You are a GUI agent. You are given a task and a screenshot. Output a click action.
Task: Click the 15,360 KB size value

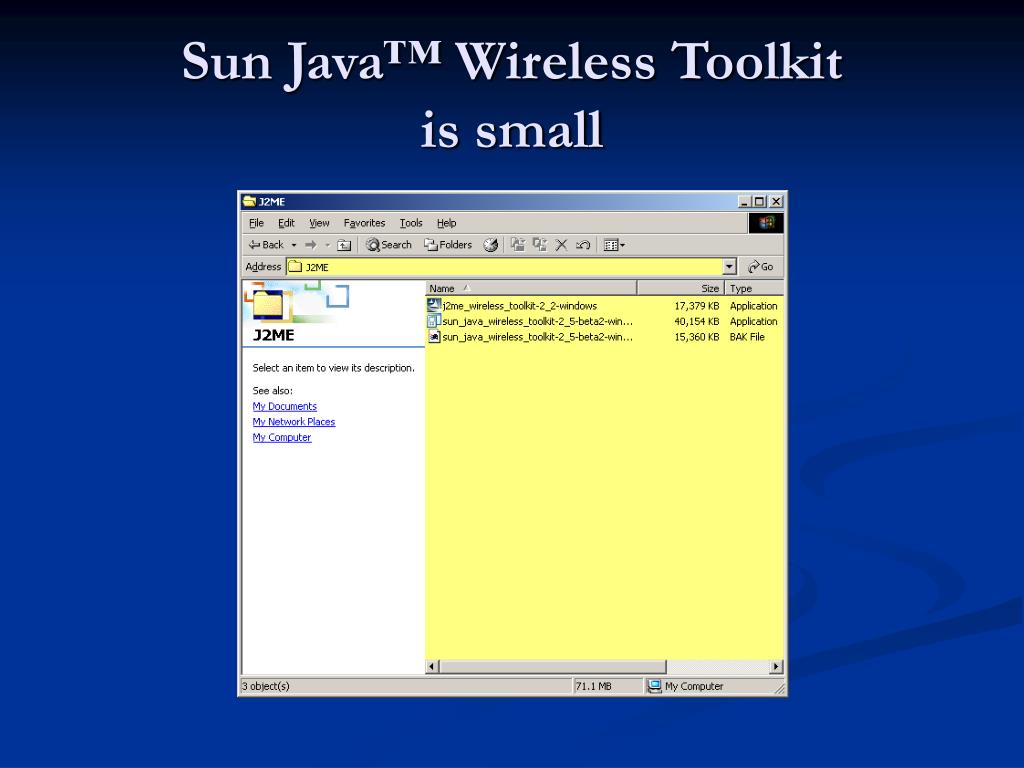click(x=696, y=337)
